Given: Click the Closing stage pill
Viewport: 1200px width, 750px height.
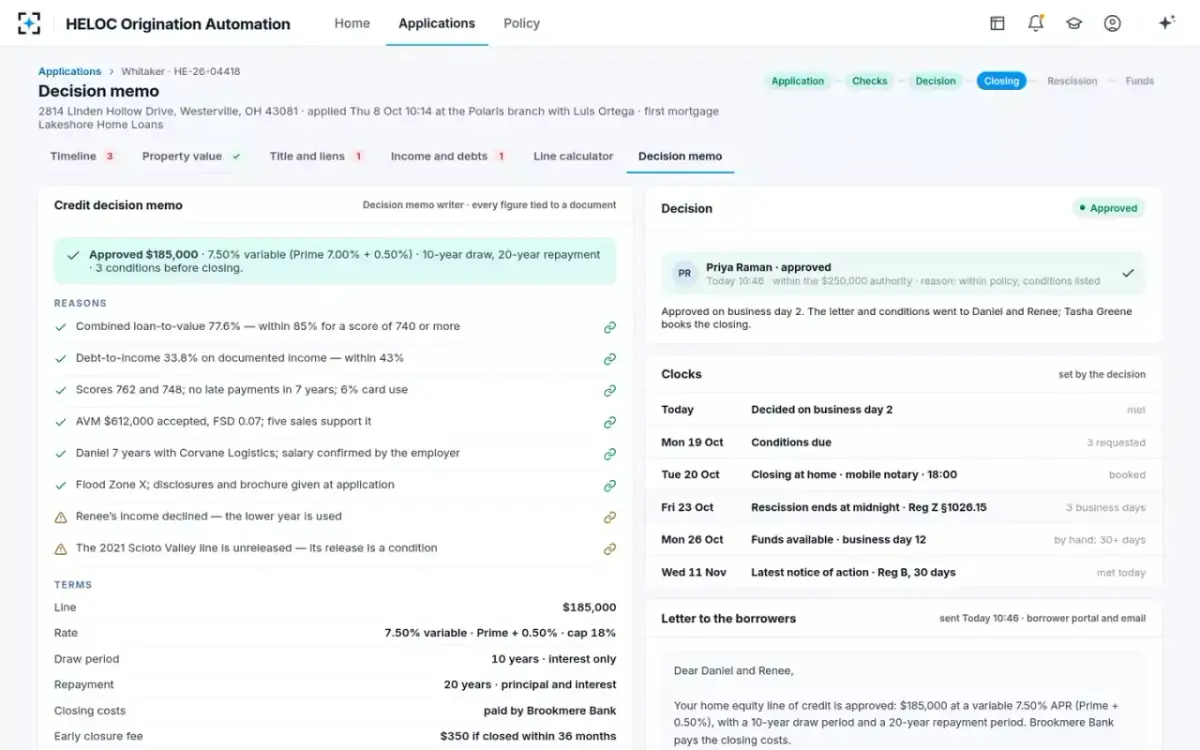Looking at the screenshot, I should click(1001, 81).
